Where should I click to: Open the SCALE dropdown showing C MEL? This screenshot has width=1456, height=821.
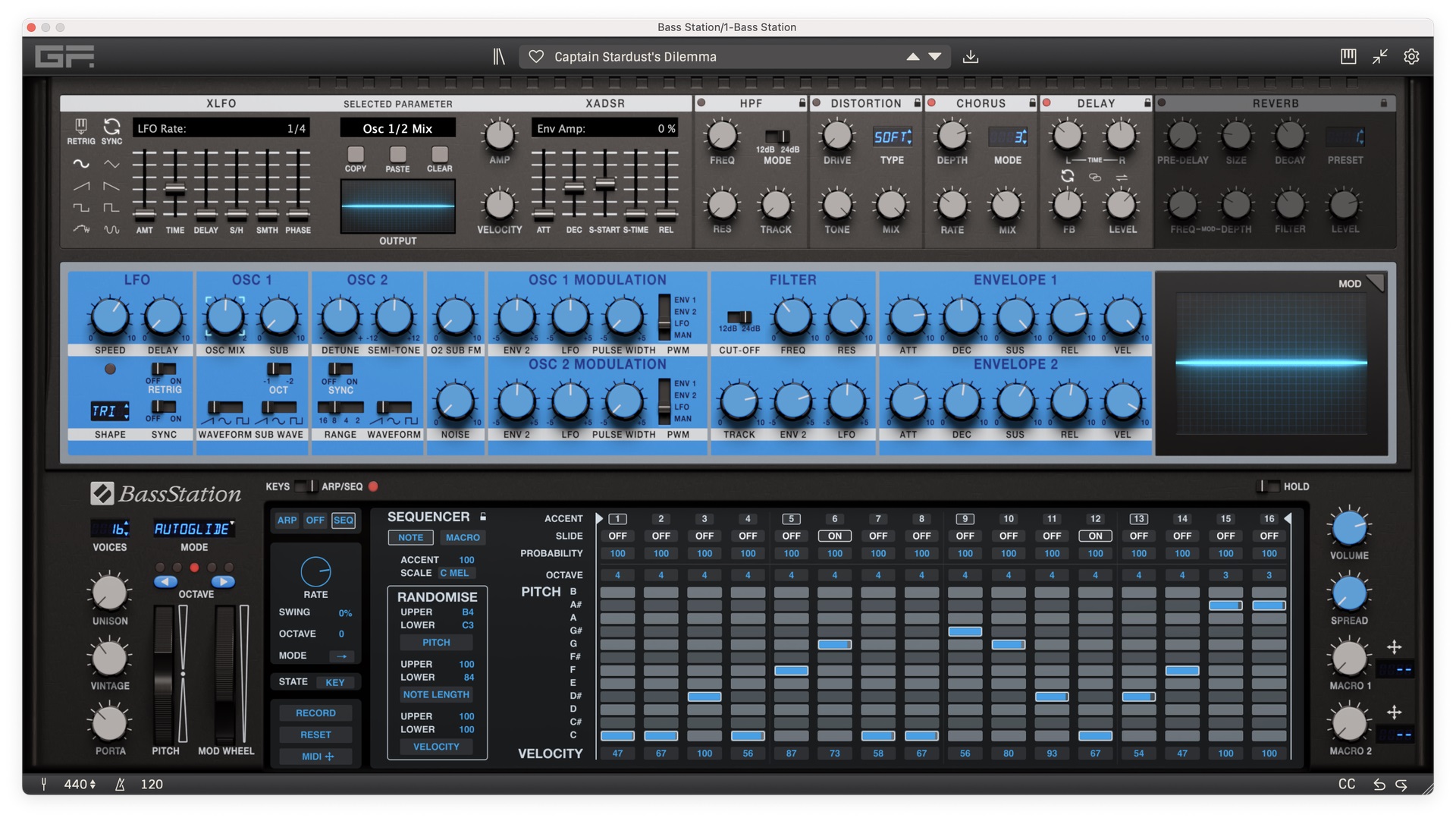coord(455,573)
